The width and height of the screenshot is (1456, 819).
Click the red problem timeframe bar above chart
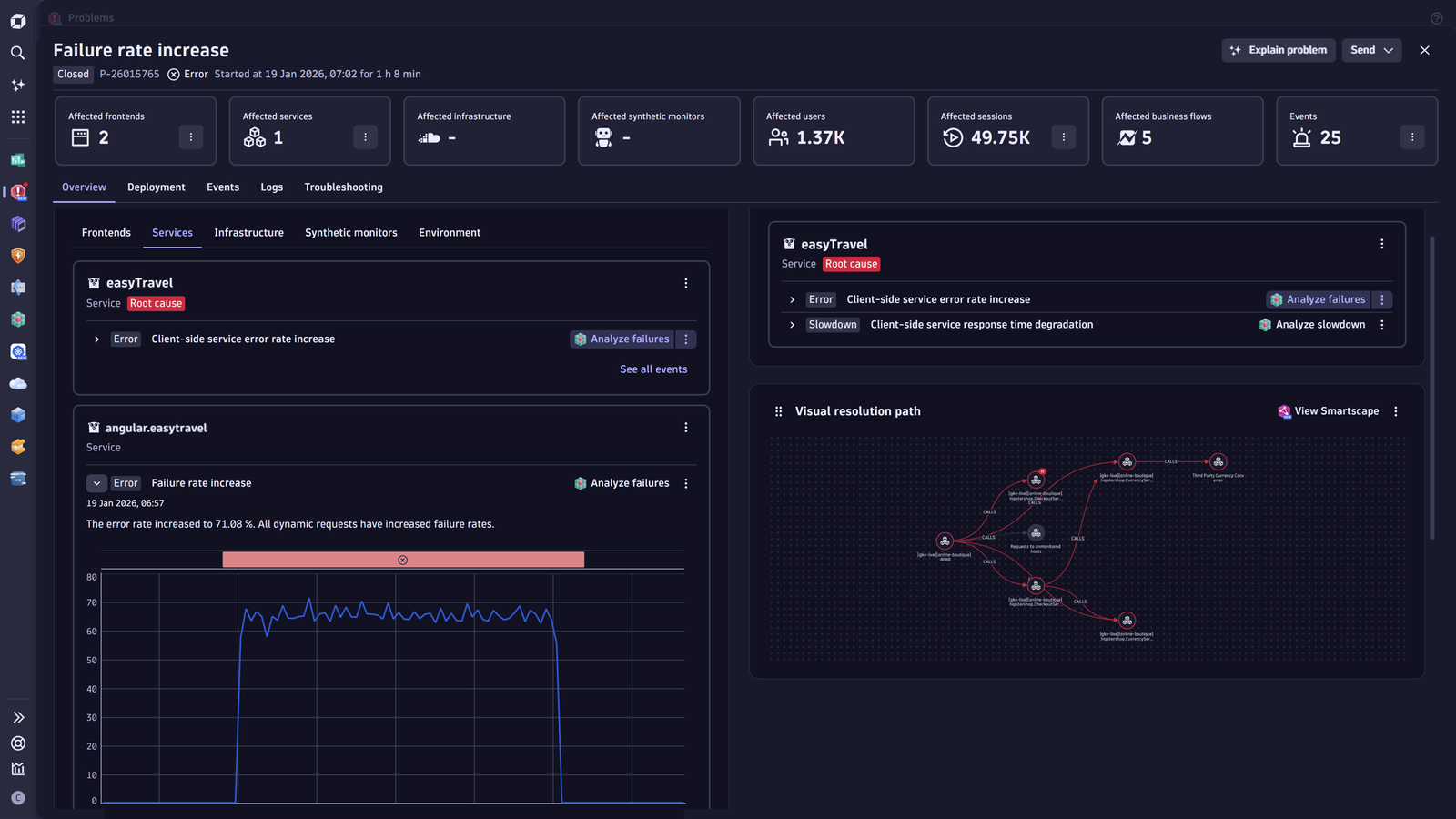(x=403, y=560)
